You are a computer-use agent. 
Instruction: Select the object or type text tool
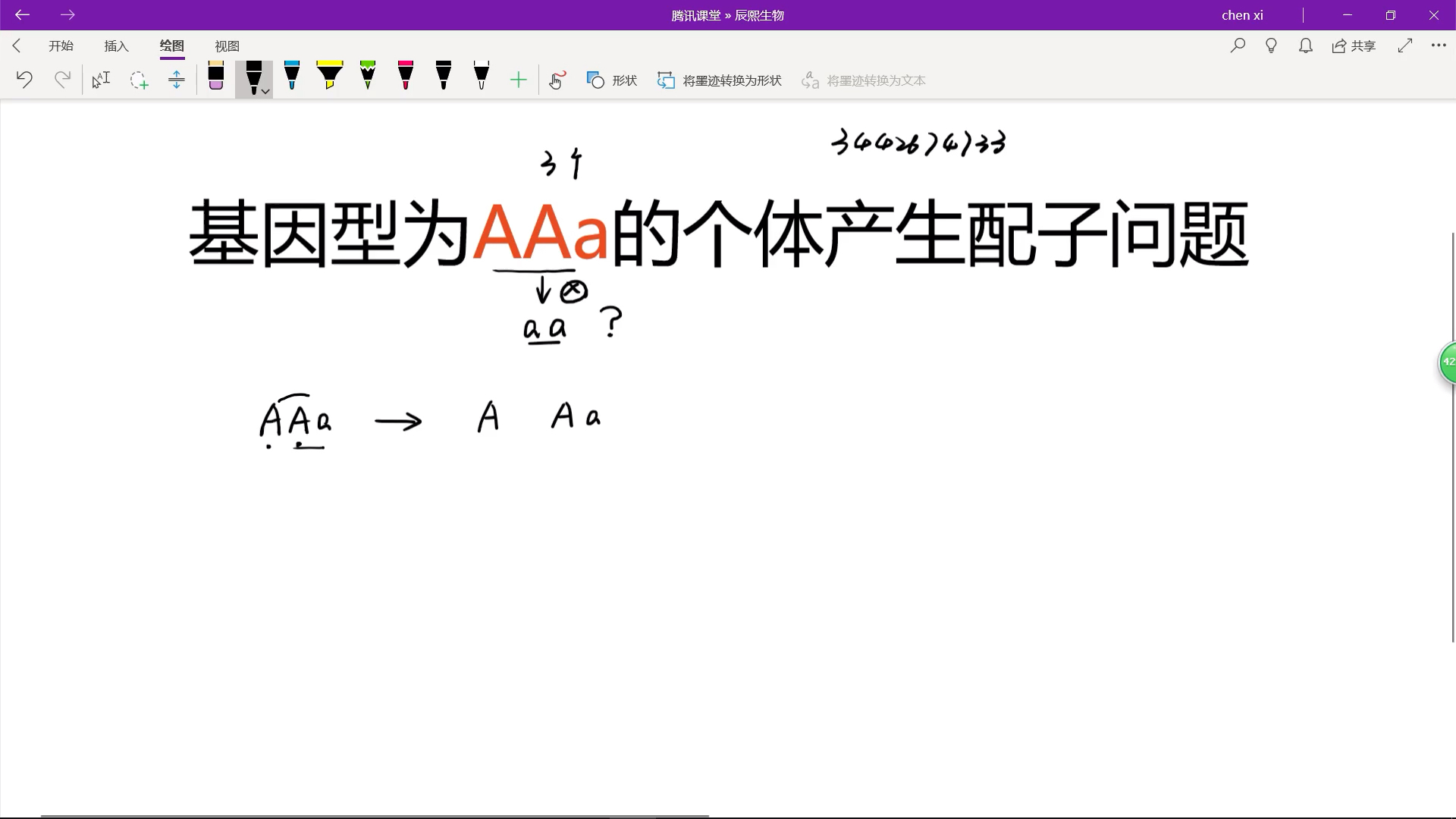[x=101, y=80]
